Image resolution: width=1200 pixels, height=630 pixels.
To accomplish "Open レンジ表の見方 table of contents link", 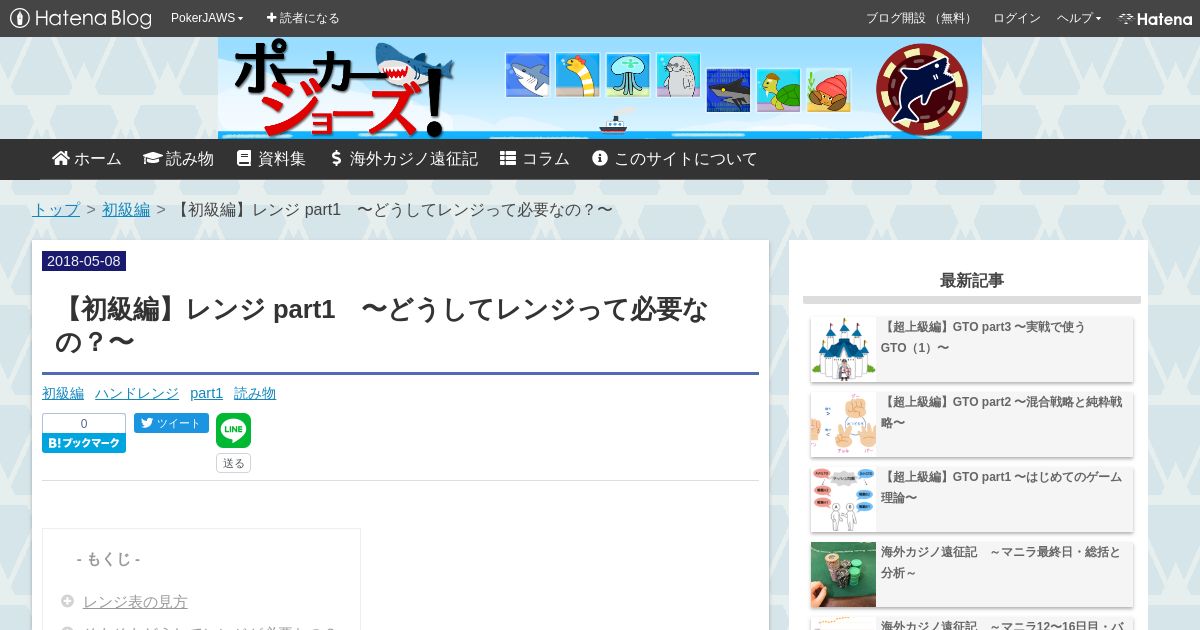I will [135, 601].
